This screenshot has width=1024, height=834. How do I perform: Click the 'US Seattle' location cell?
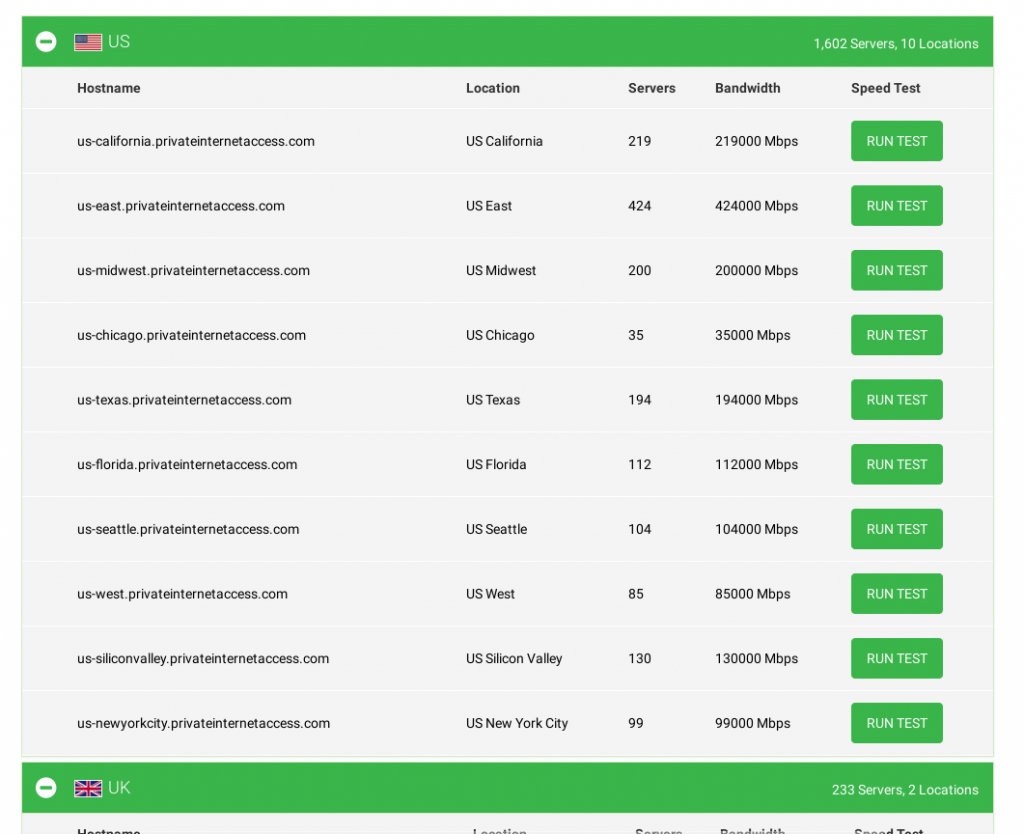496,529
